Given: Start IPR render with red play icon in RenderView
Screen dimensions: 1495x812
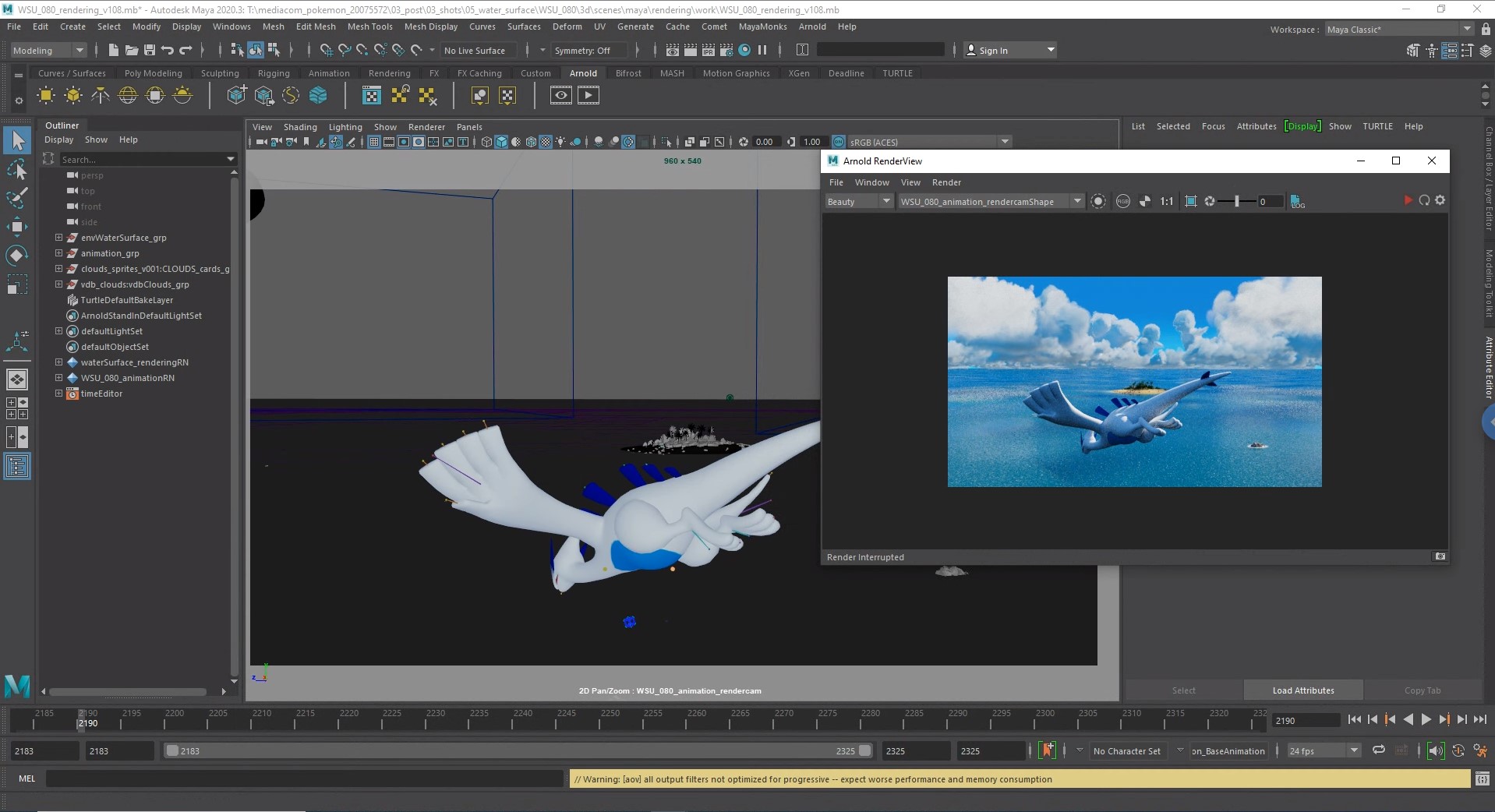Looking at the screenshot, I should coord(1408,200).
